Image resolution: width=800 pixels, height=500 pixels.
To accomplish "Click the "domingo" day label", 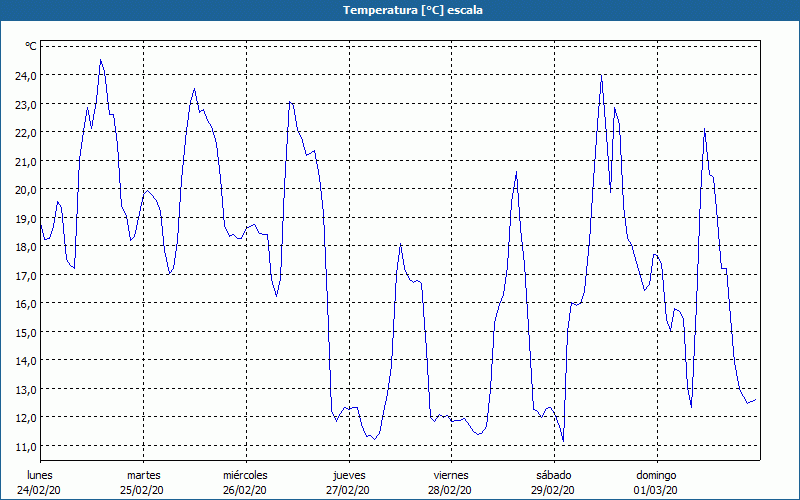I will click(x=656, y=475).
